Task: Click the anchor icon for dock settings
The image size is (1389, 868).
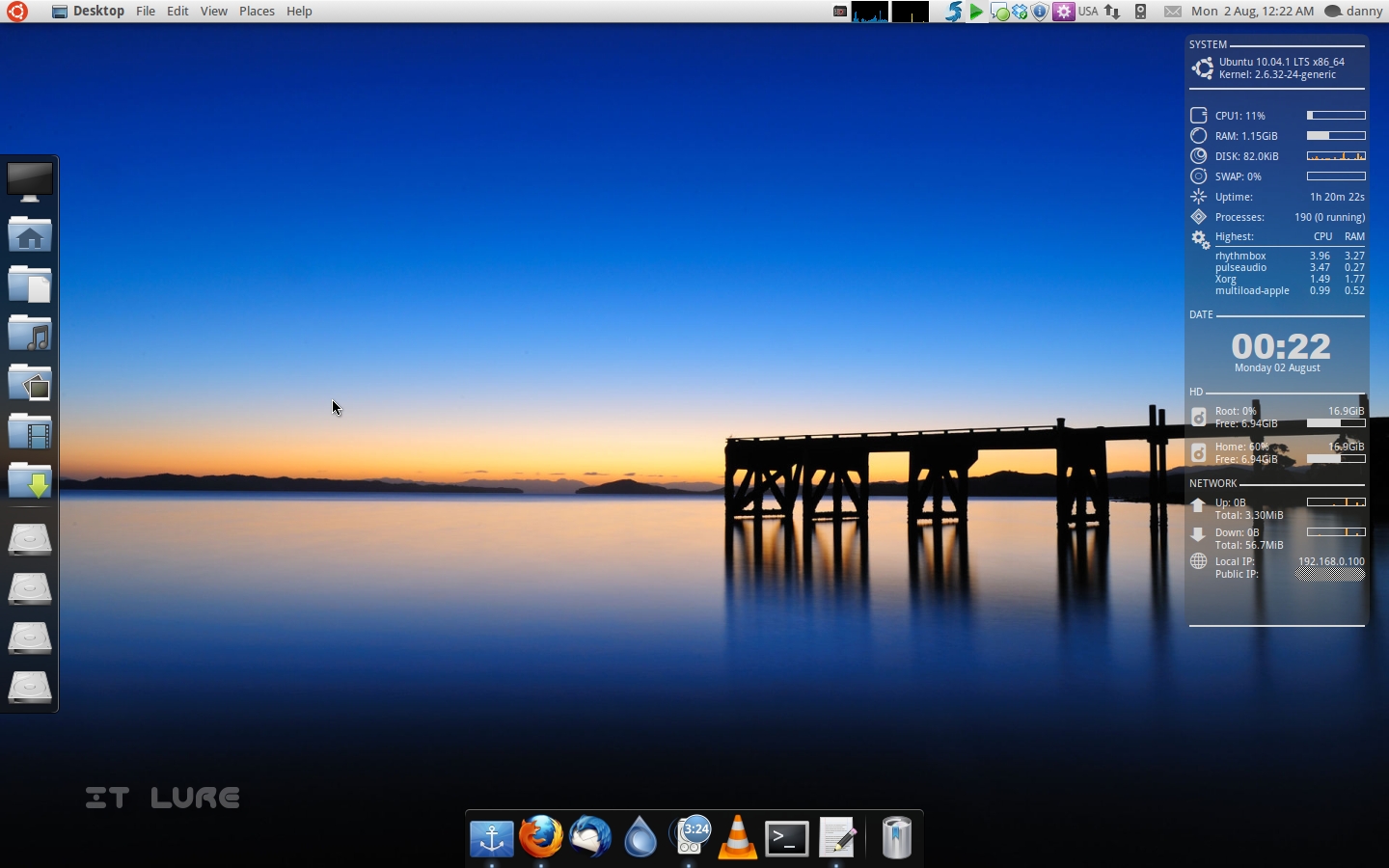Action: point(492,839)
